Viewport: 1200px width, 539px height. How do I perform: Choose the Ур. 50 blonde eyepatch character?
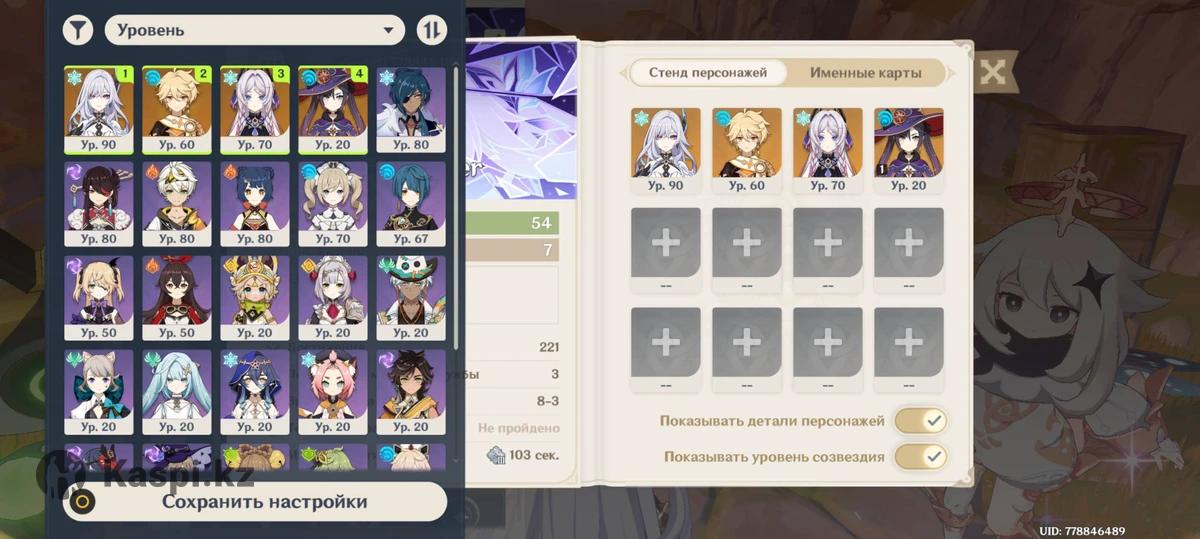coord(99,298)
